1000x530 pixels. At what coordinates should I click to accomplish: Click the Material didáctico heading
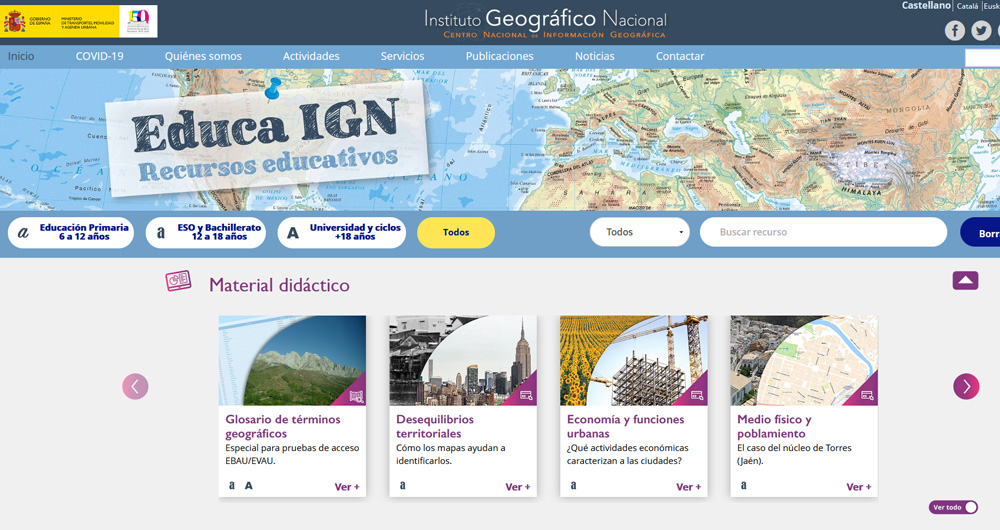[x=279, y=284]
